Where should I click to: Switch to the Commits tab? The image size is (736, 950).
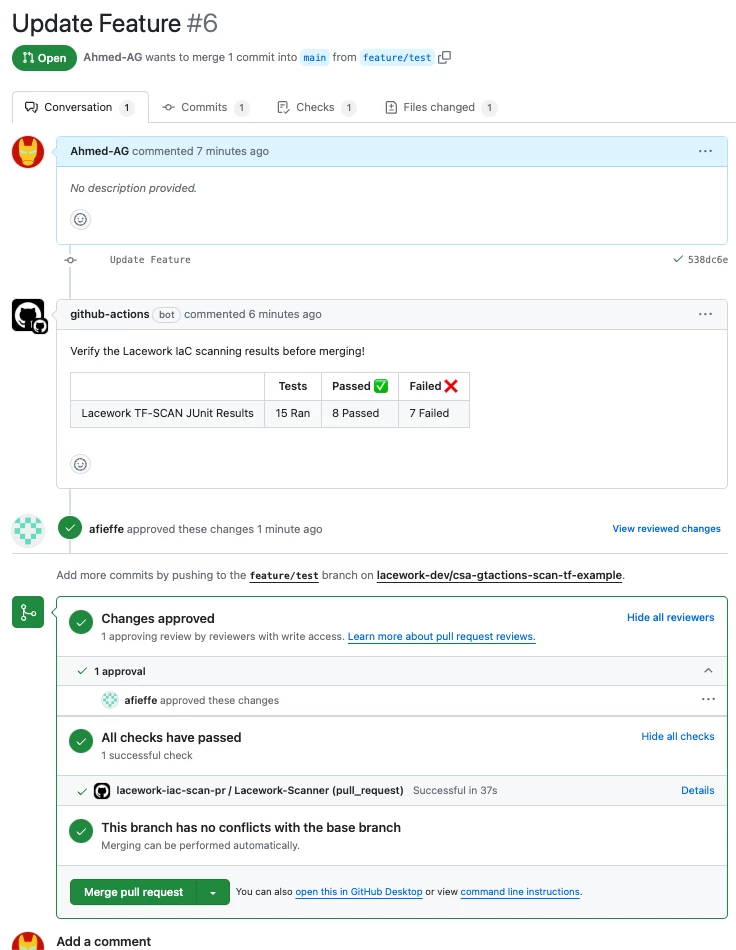tap(205, 107)
